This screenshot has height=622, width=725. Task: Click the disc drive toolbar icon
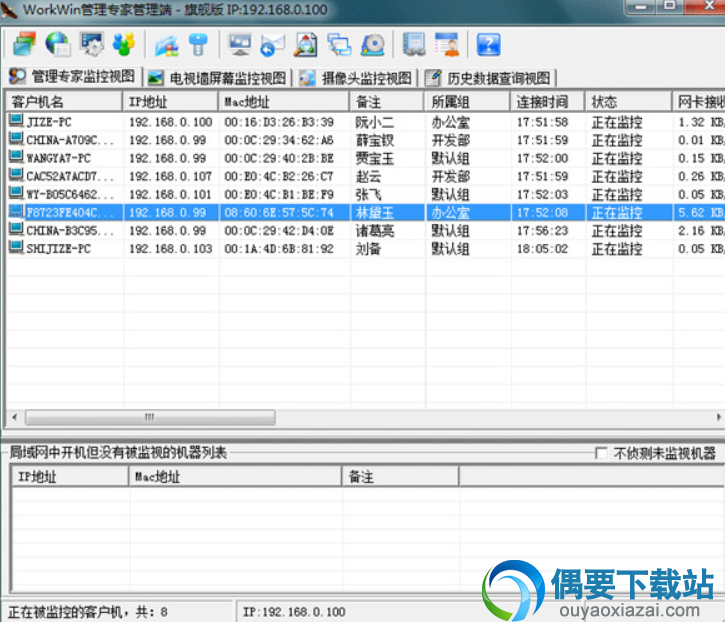click(373, 45)
